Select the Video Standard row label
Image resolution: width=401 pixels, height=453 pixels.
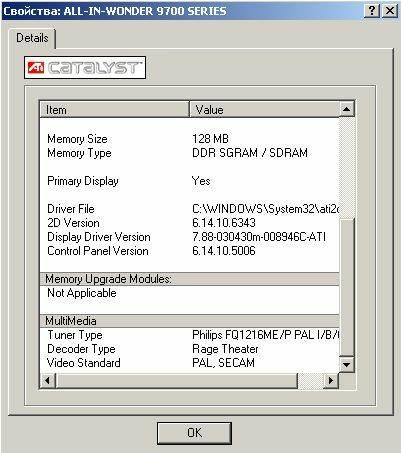click(84, 363)
